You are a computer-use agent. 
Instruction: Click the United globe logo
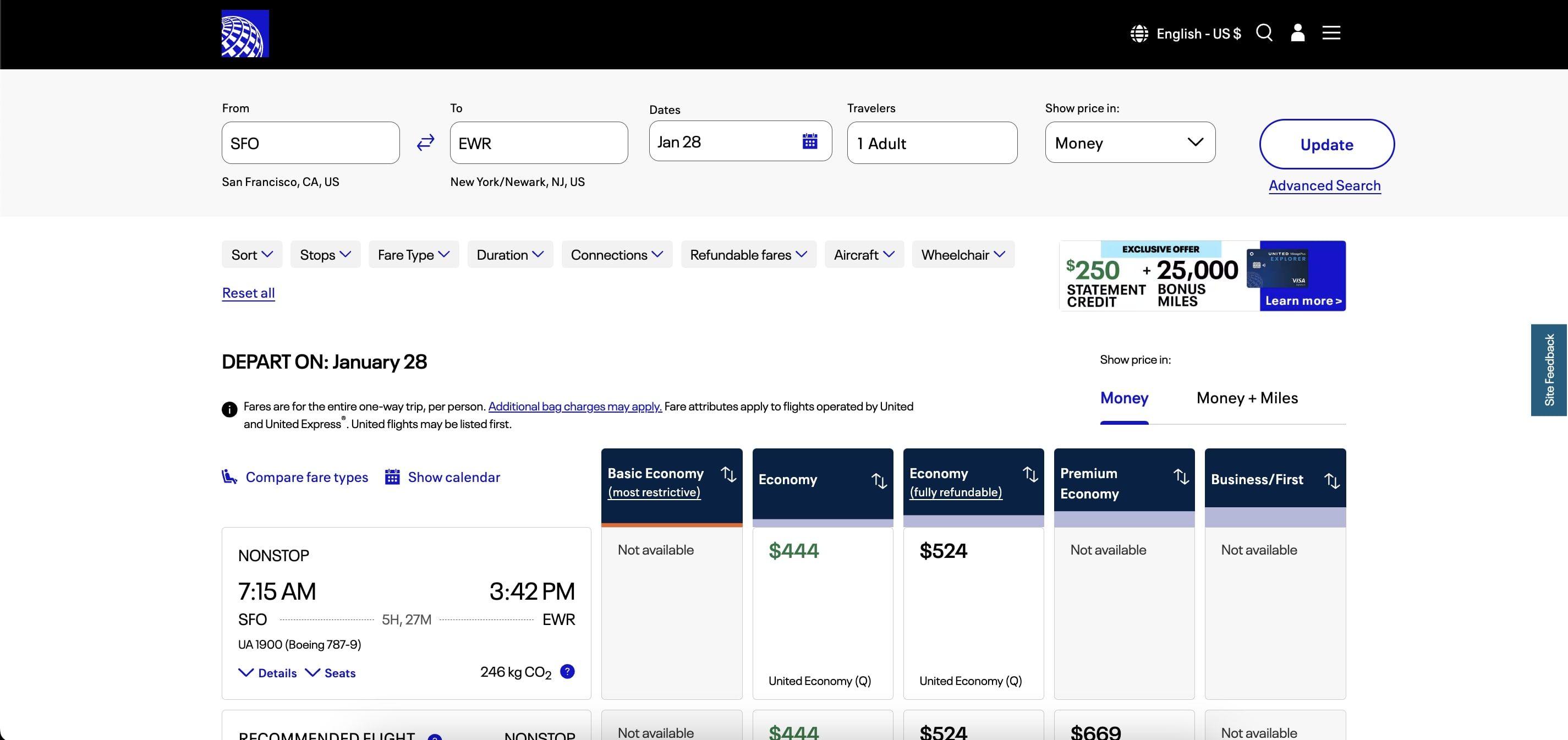click(245, 34)
